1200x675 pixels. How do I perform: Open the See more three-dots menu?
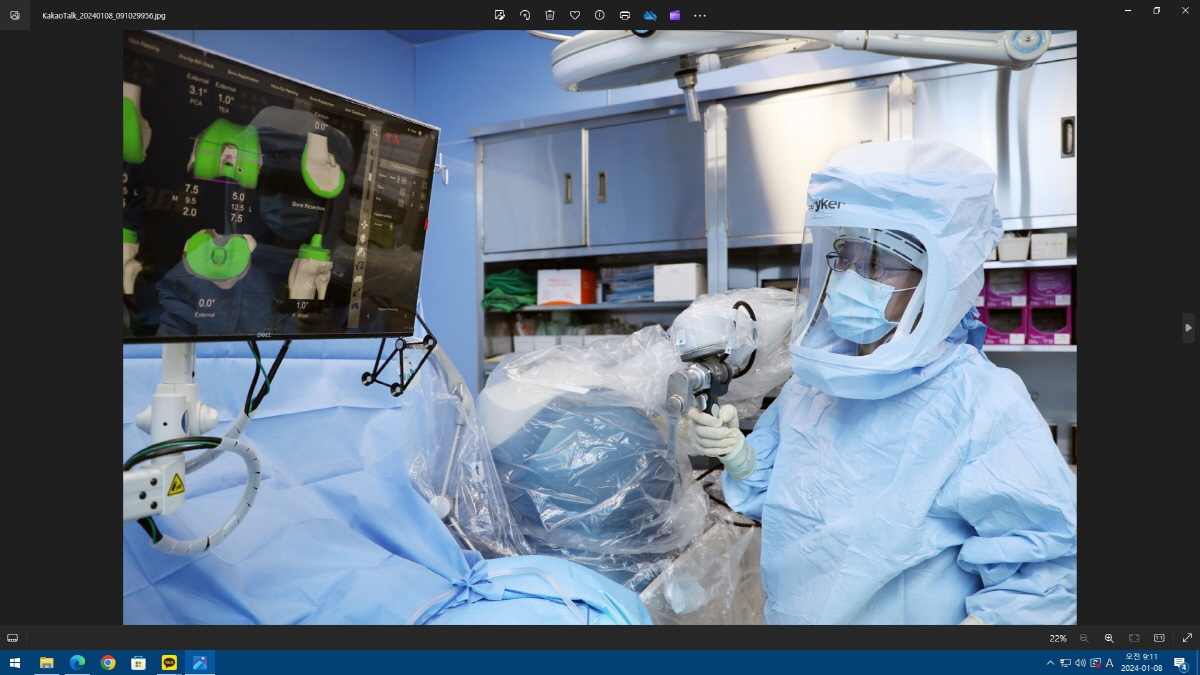point(700,15)
